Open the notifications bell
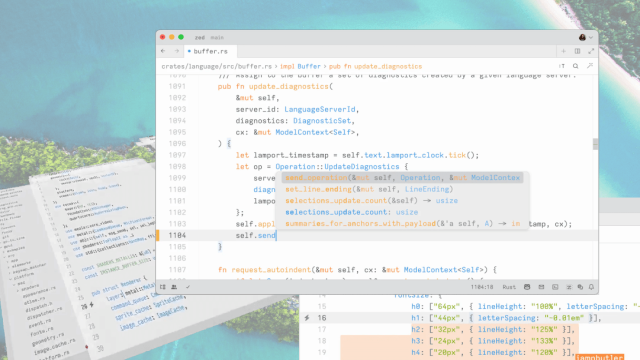Image resolution: width=640 pixels, height=360 pixels. pyautogui.click(x=591, y=287)
